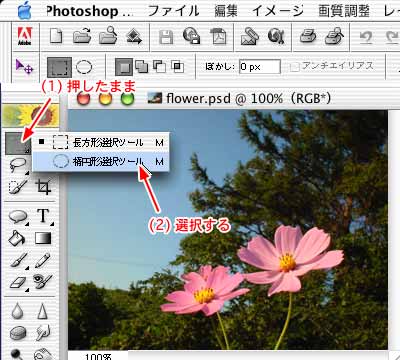Select the Crop tool
The height and width of the screenshot is (360, 400).
tap(43, 187)
